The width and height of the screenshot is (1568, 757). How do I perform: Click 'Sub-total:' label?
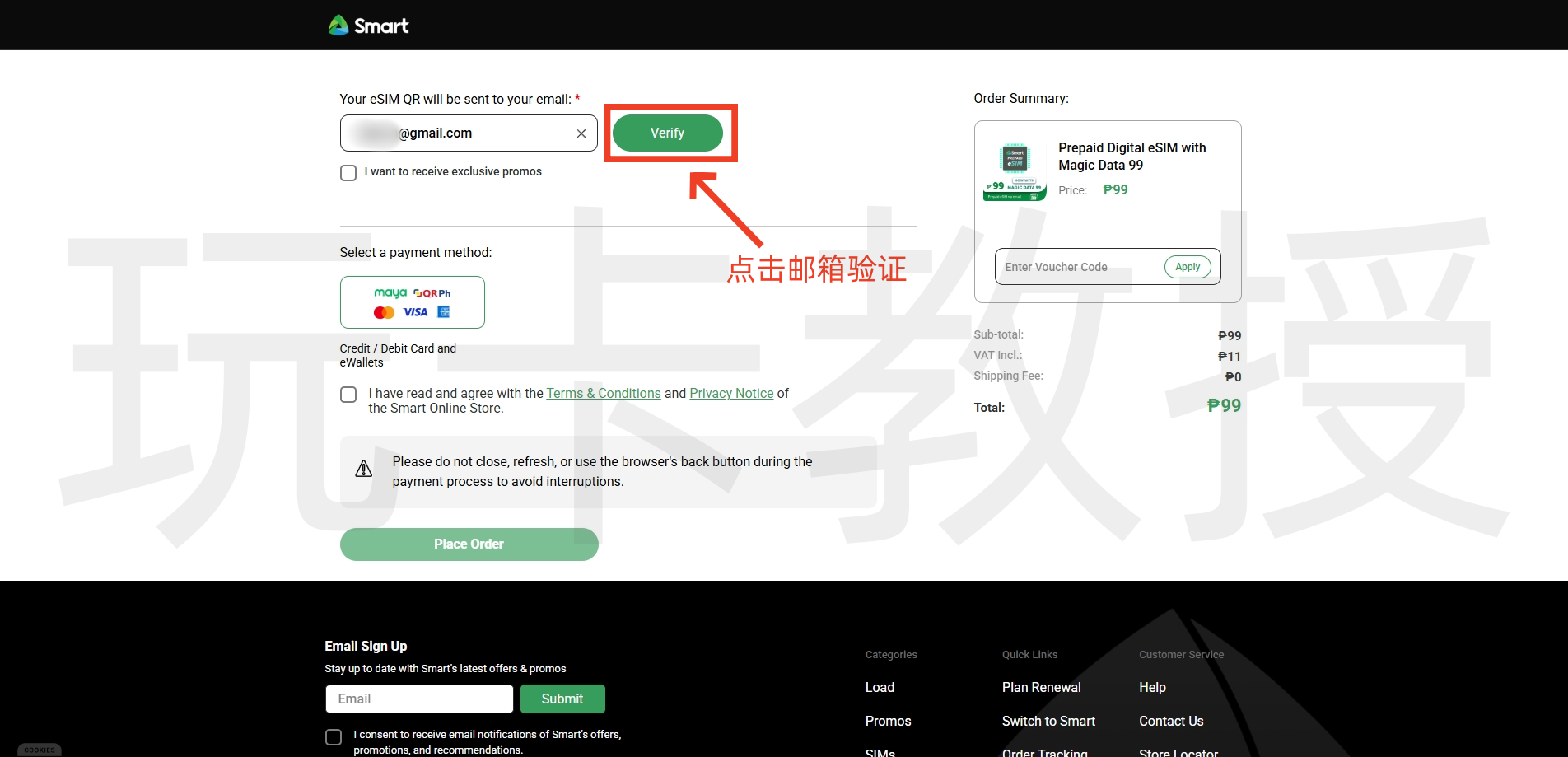998,334
